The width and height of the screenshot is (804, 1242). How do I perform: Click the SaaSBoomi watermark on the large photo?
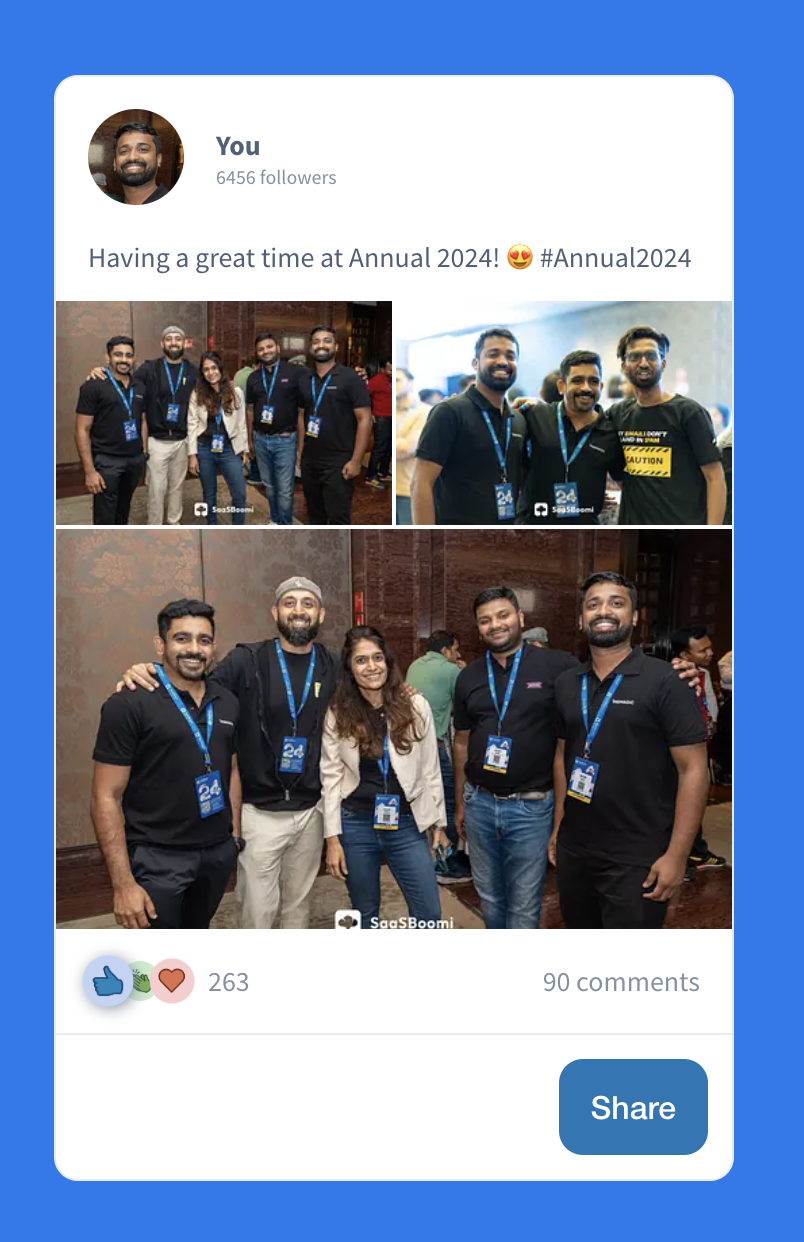394,920
